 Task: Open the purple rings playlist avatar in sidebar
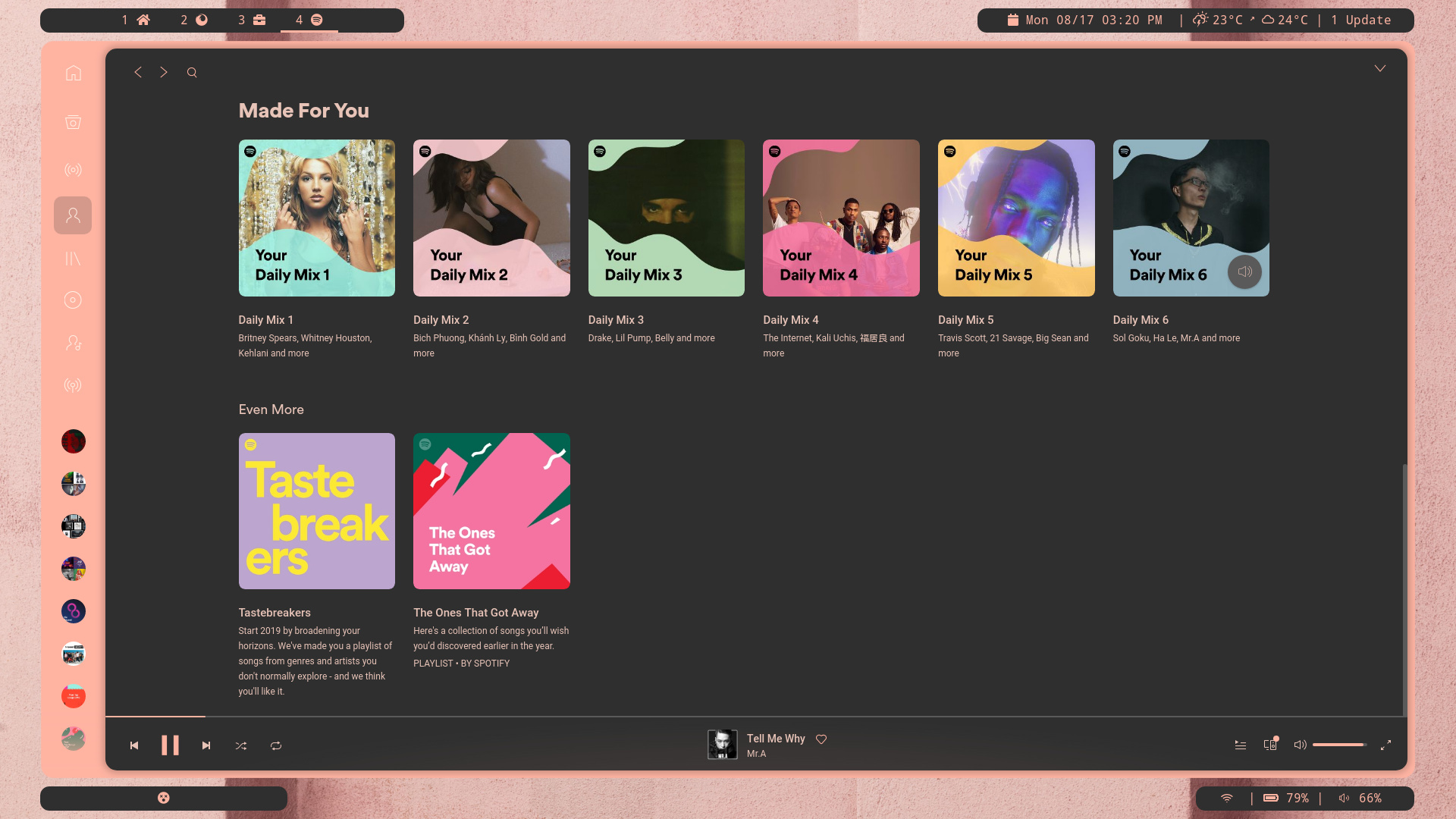tap(74, 611)
